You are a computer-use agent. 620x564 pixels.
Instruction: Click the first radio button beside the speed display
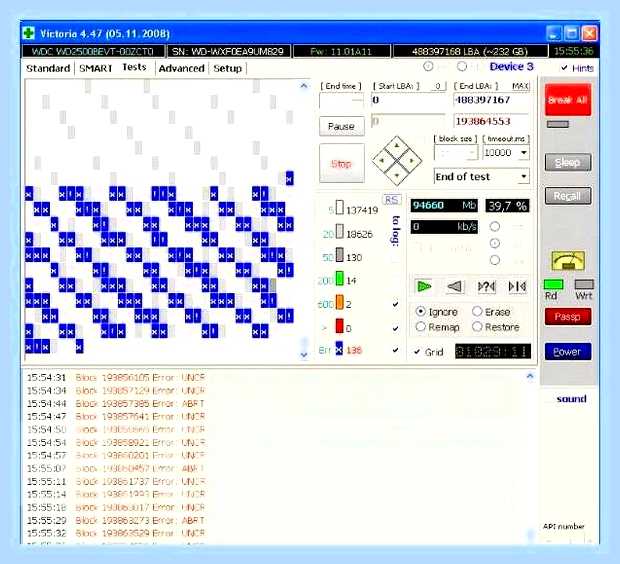tap(495, 226)
